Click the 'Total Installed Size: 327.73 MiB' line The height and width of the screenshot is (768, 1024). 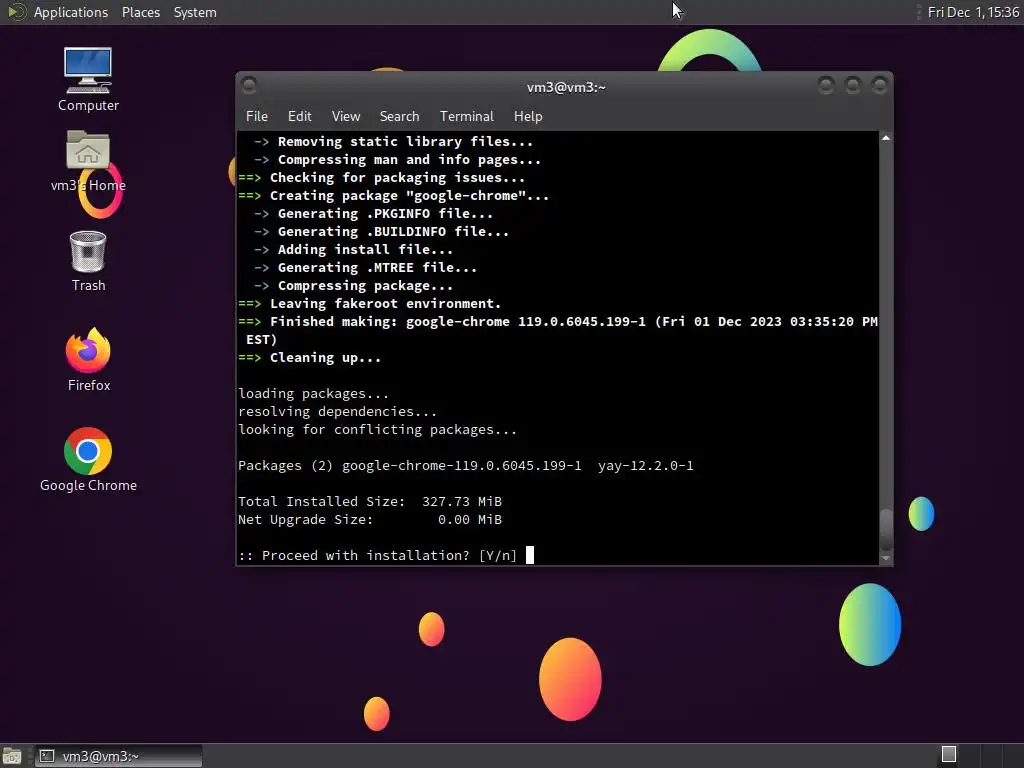370,502
